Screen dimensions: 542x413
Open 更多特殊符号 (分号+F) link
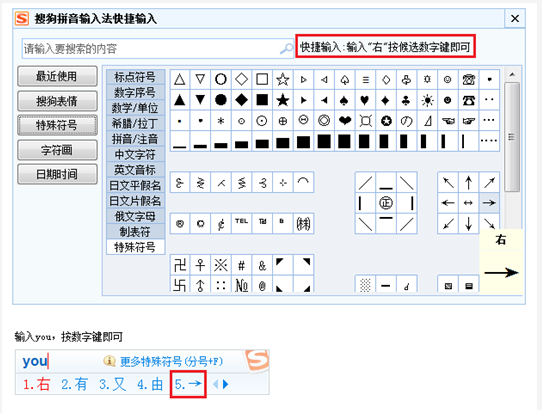pos(171,362)
